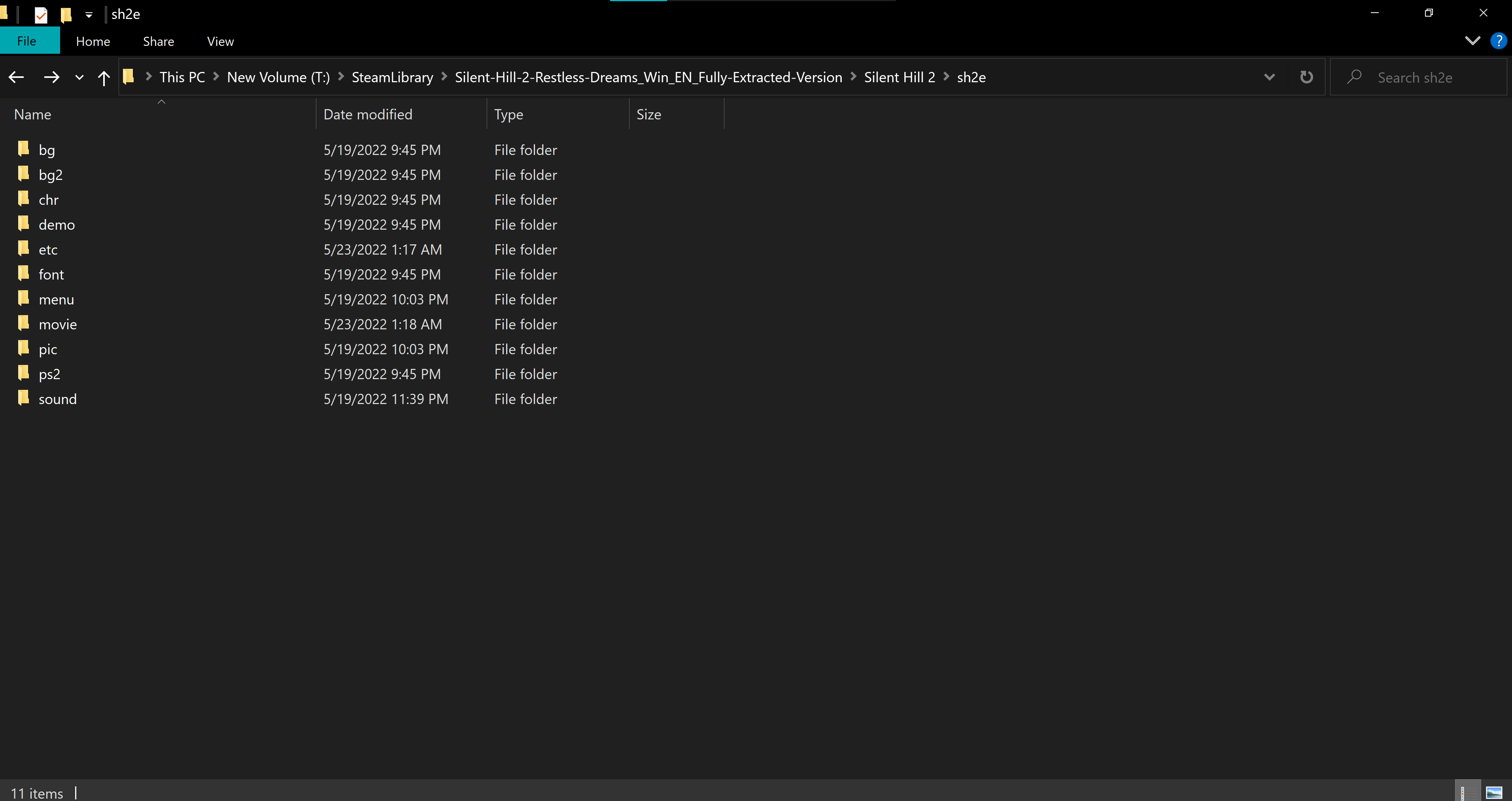1512x801 pixels.
Task: Click the Refresh icon in address bar
Action: [1306, 77]
